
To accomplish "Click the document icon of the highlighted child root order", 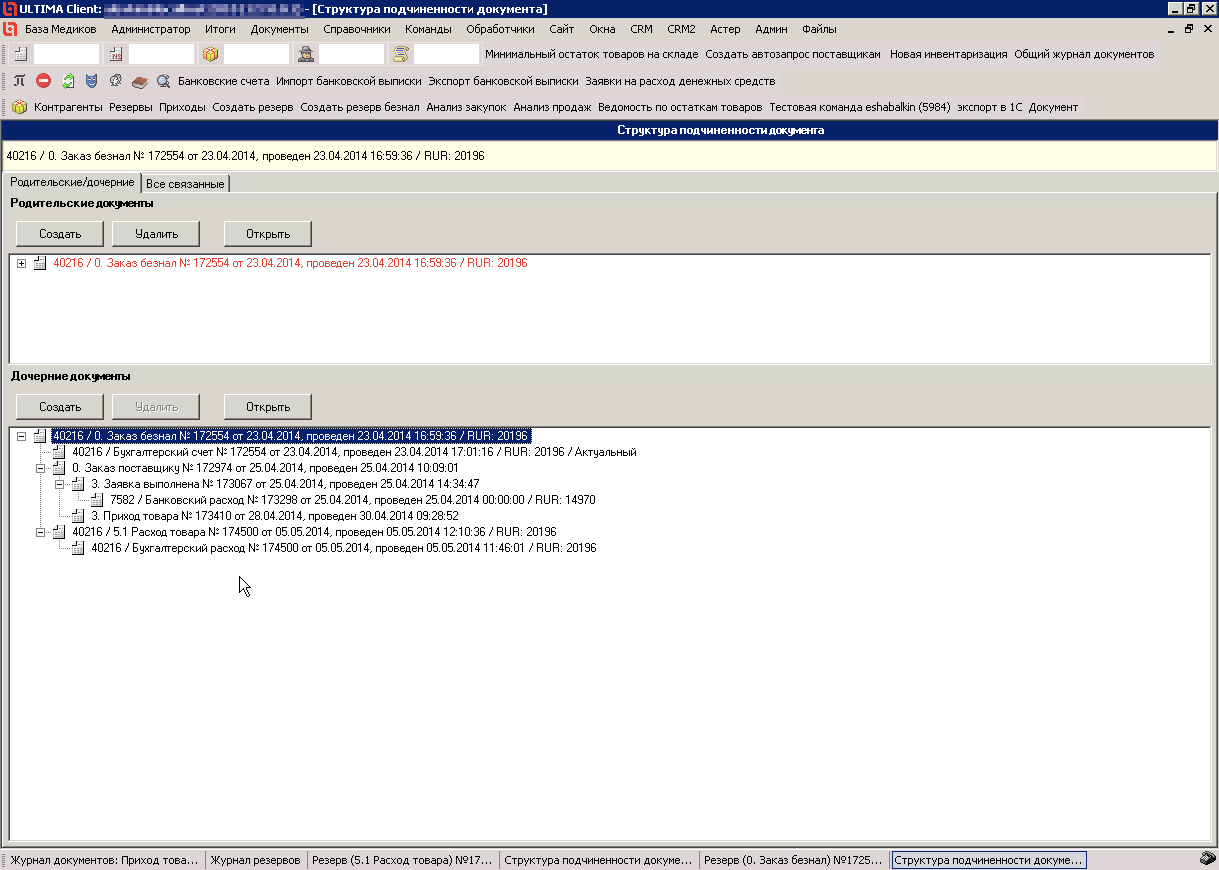I will (40, 436).
